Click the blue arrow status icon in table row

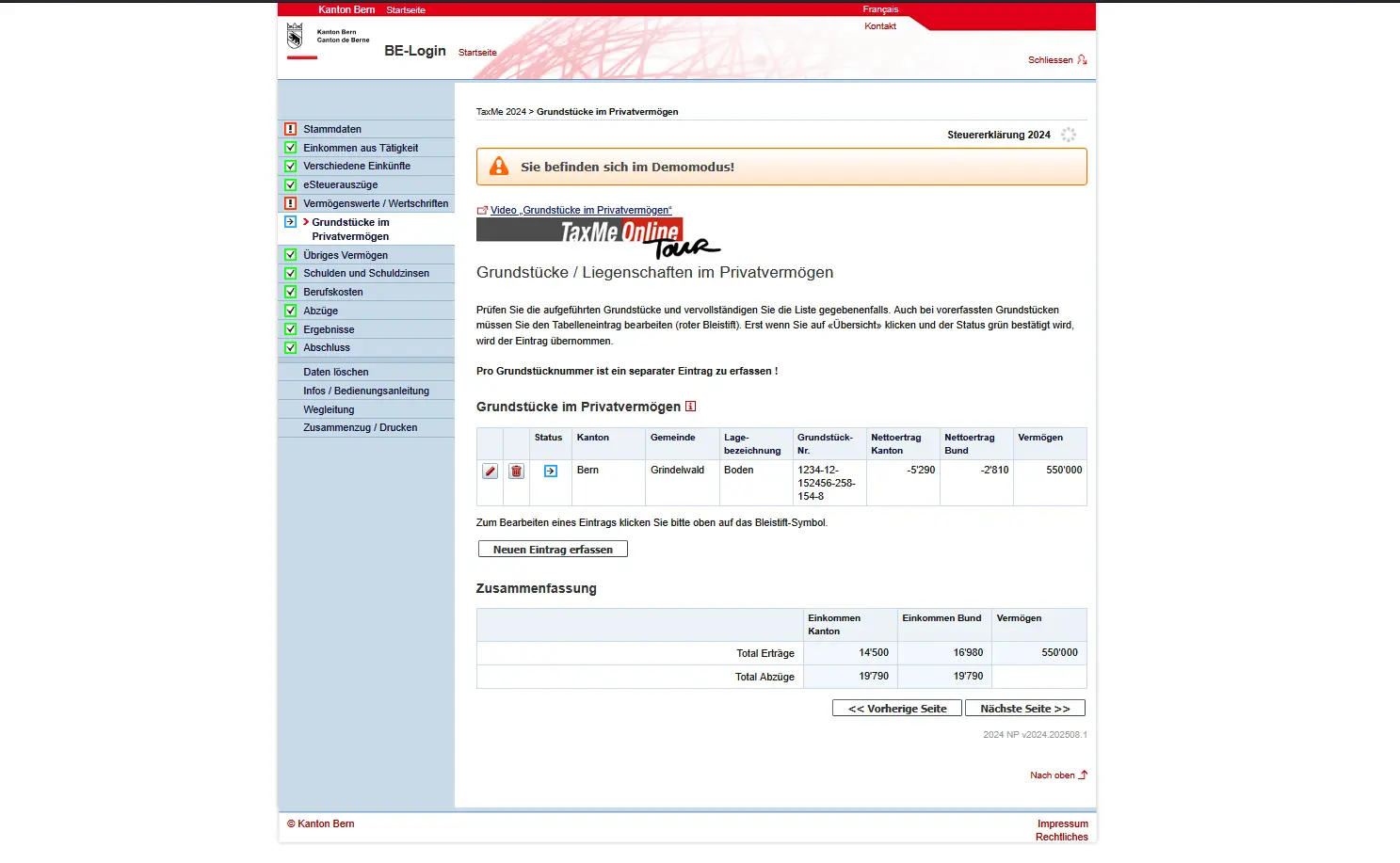click(551, 471)
